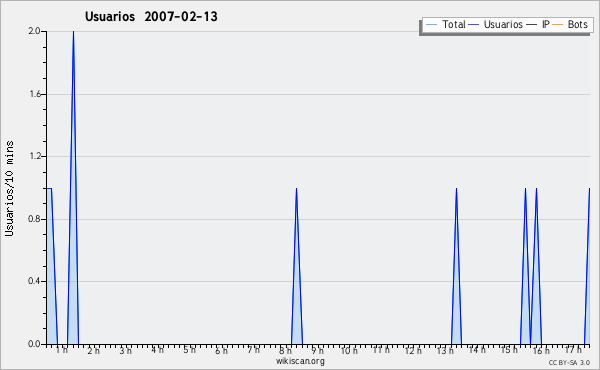Click the 'CC BY-SA 3.0' license text
Viewport: 600px width, 370px height.
(569, 362)
